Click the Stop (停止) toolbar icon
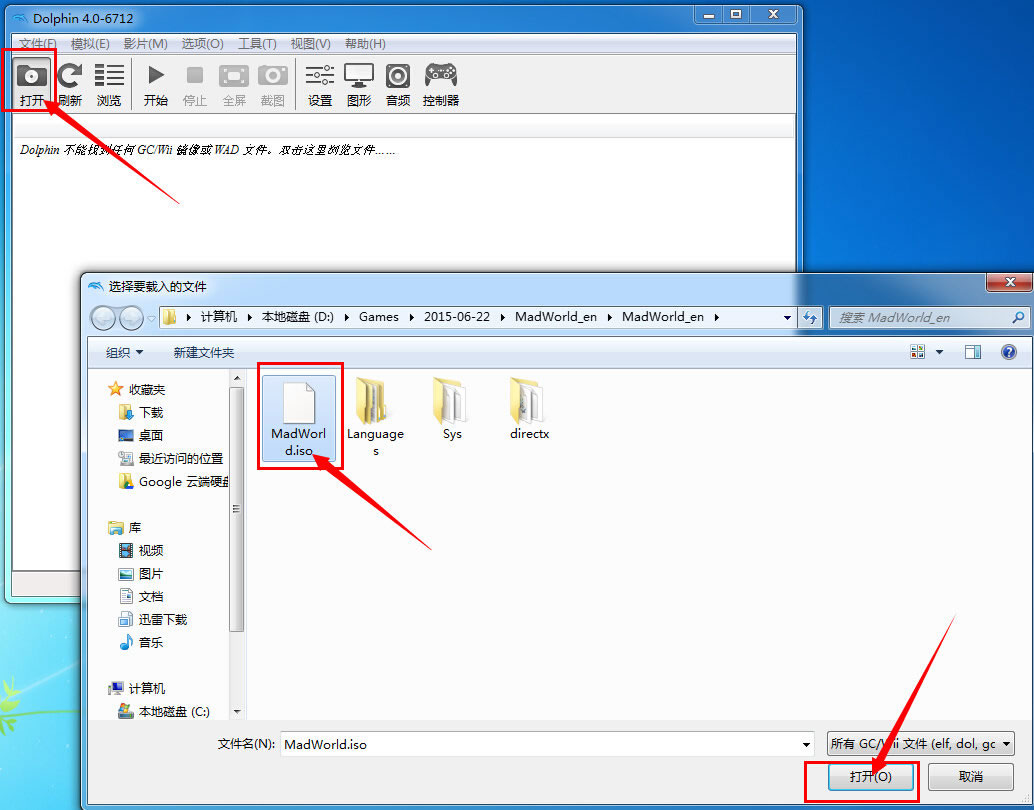This screenshot has width=1034, height=810. click(195, 84)
